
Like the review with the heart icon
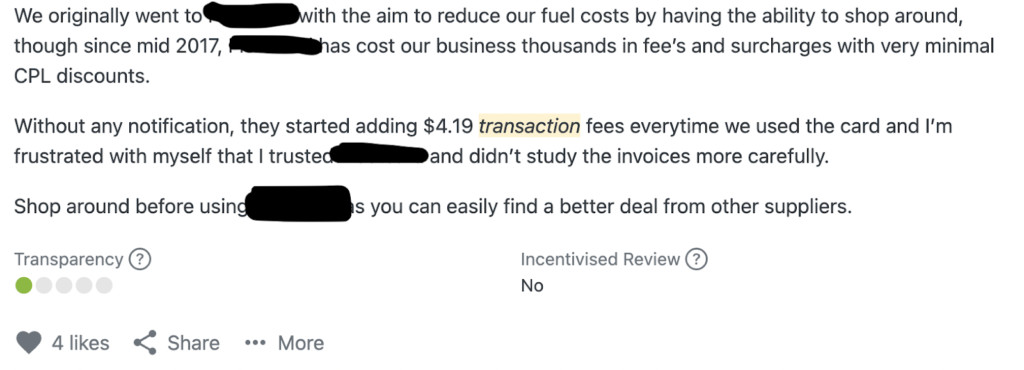[29, 343]
